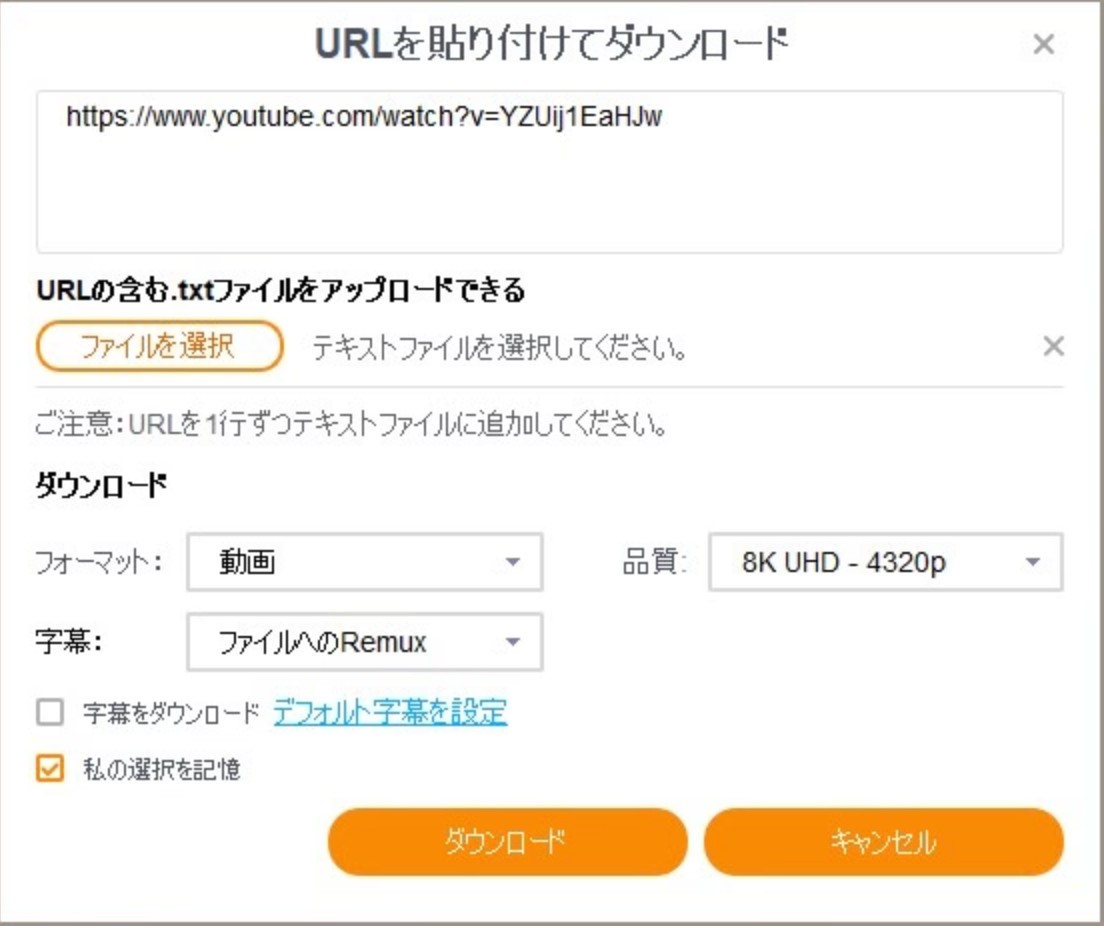This screenshot has height=928, width=1104.
Task: Click the arrow on the format combo box
Action: coord(513,562)
